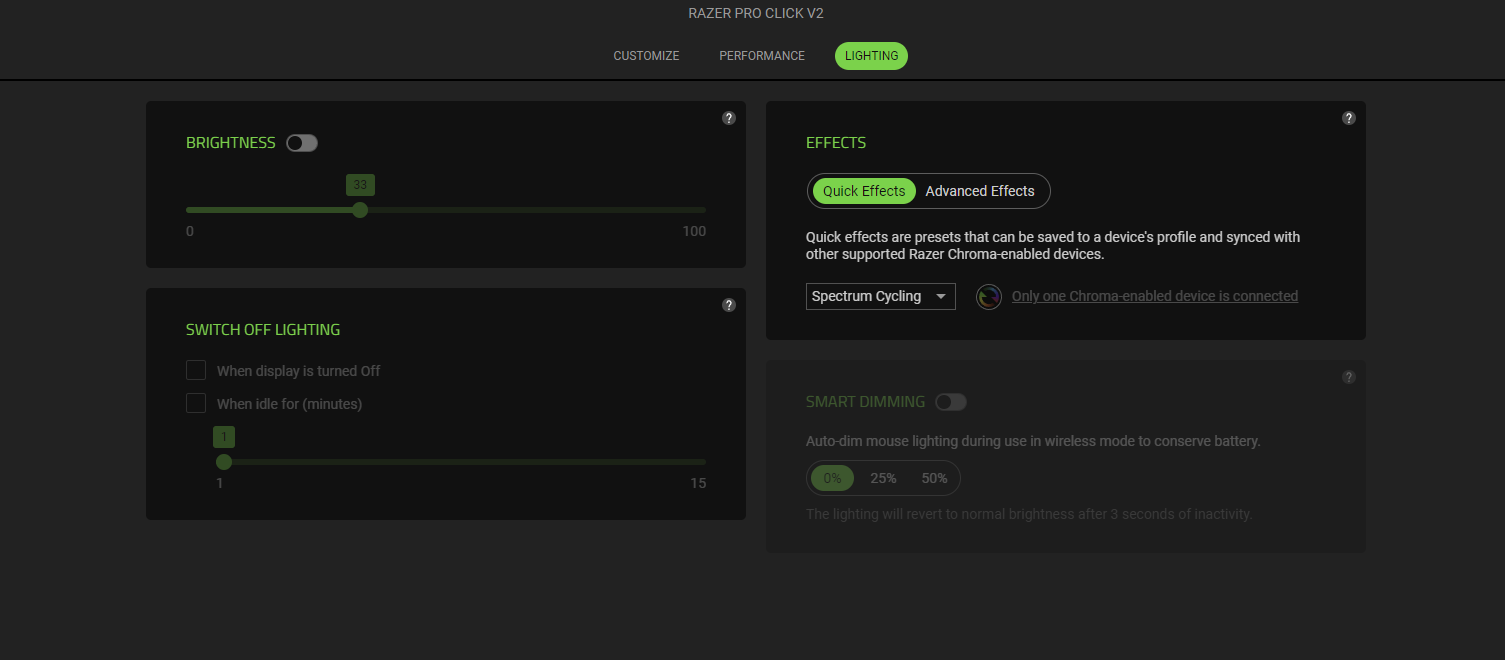Open the Smart Dimming help icon
The width and height of the screenshot is (1505, 660).
pos(1349,377)
